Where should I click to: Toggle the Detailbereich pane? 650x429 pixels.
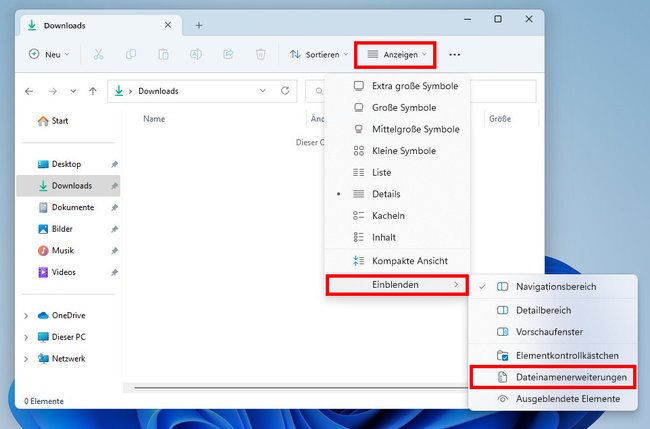coord(553,310)
